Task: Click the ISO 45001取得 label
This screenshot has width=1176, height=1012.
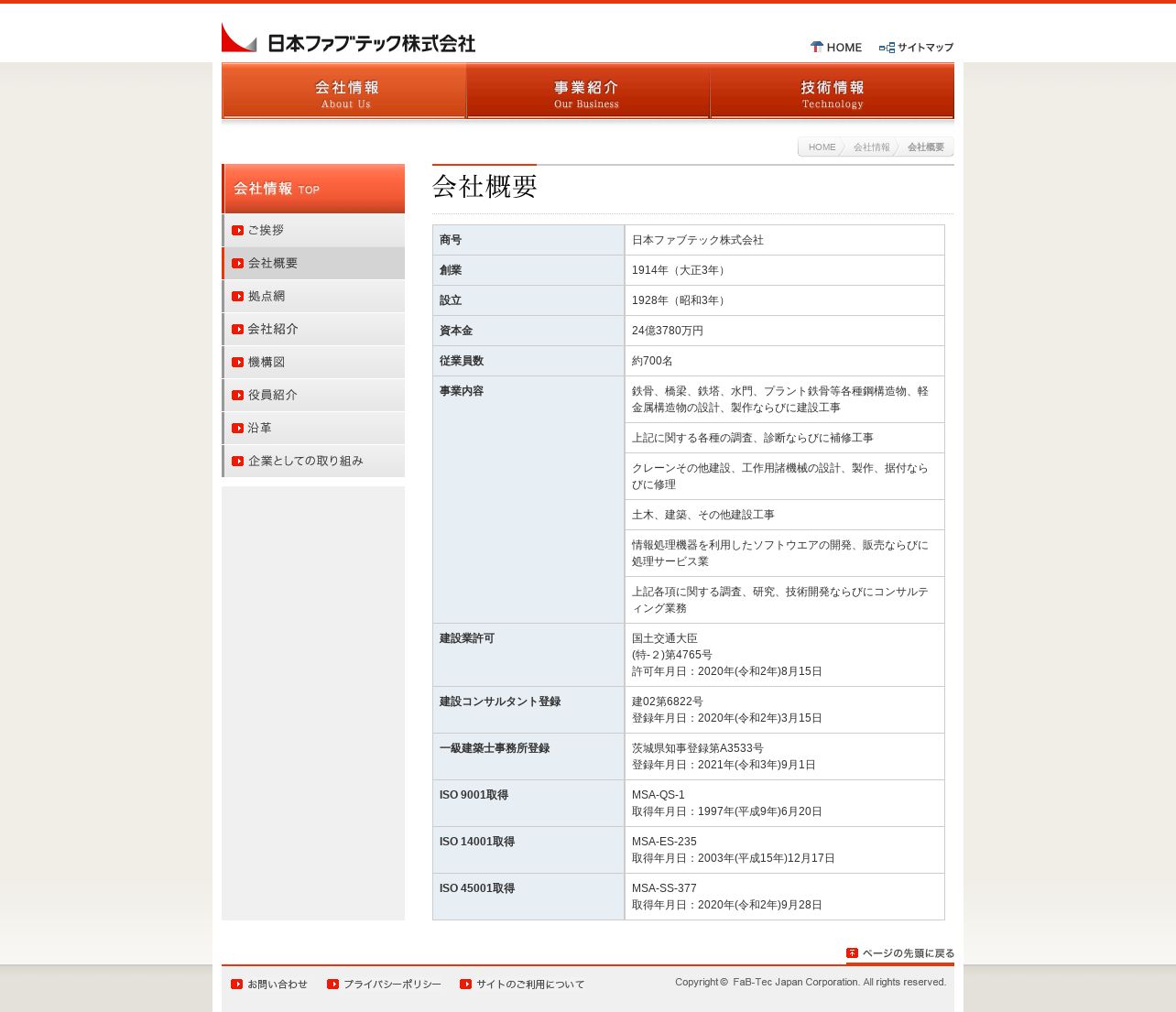Action: click(476, 888)
